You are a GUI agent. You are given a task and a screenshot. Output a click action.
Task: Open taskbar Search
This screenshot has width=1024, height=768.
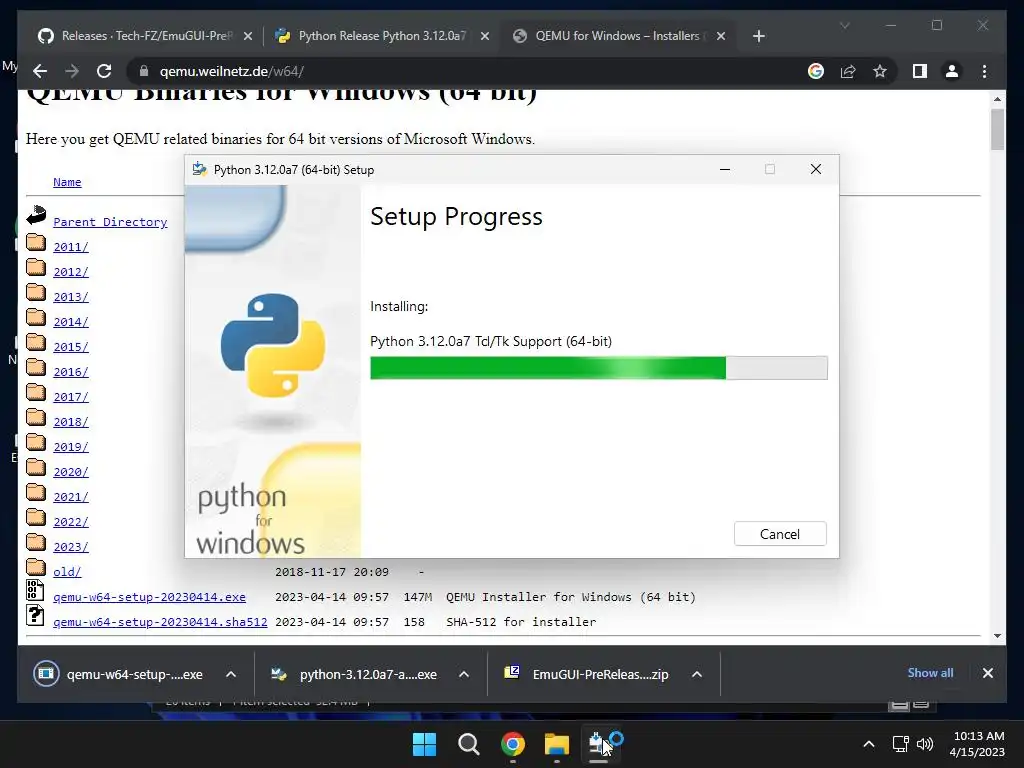[468, 744]
